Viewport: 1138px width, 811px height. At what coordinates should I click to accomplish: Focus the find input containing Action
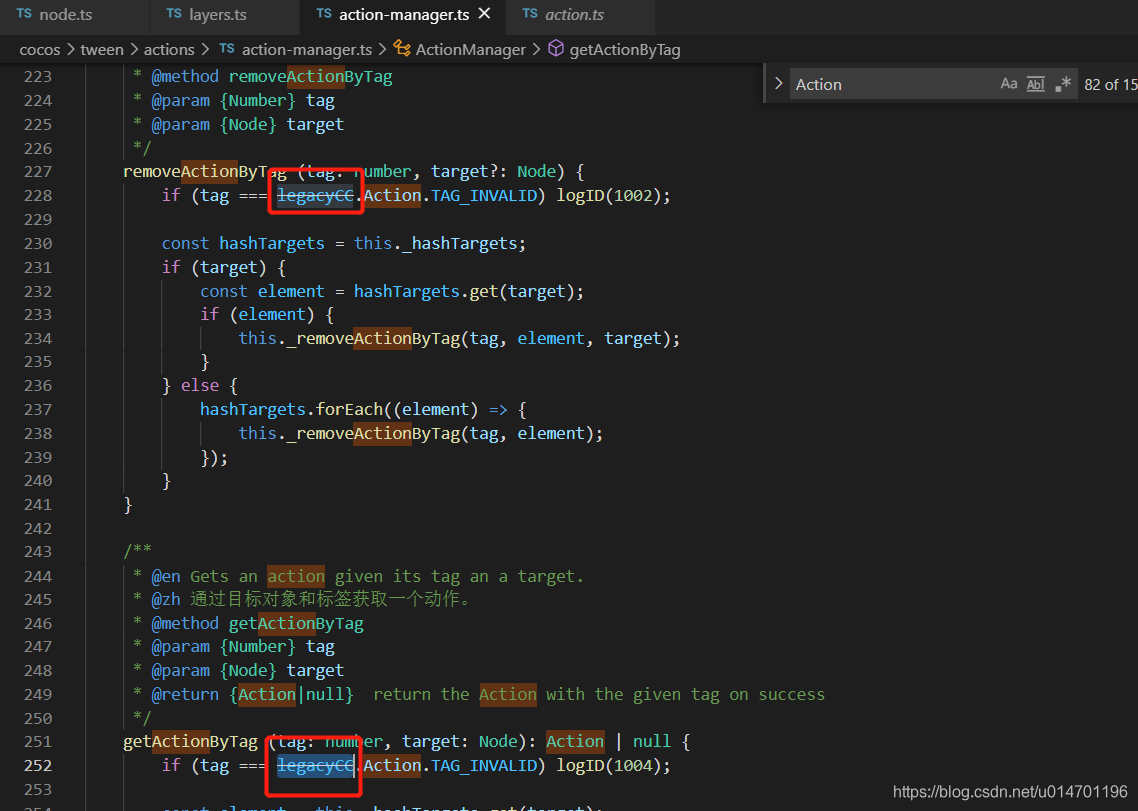pyautogui.click(x=893, y=84)
